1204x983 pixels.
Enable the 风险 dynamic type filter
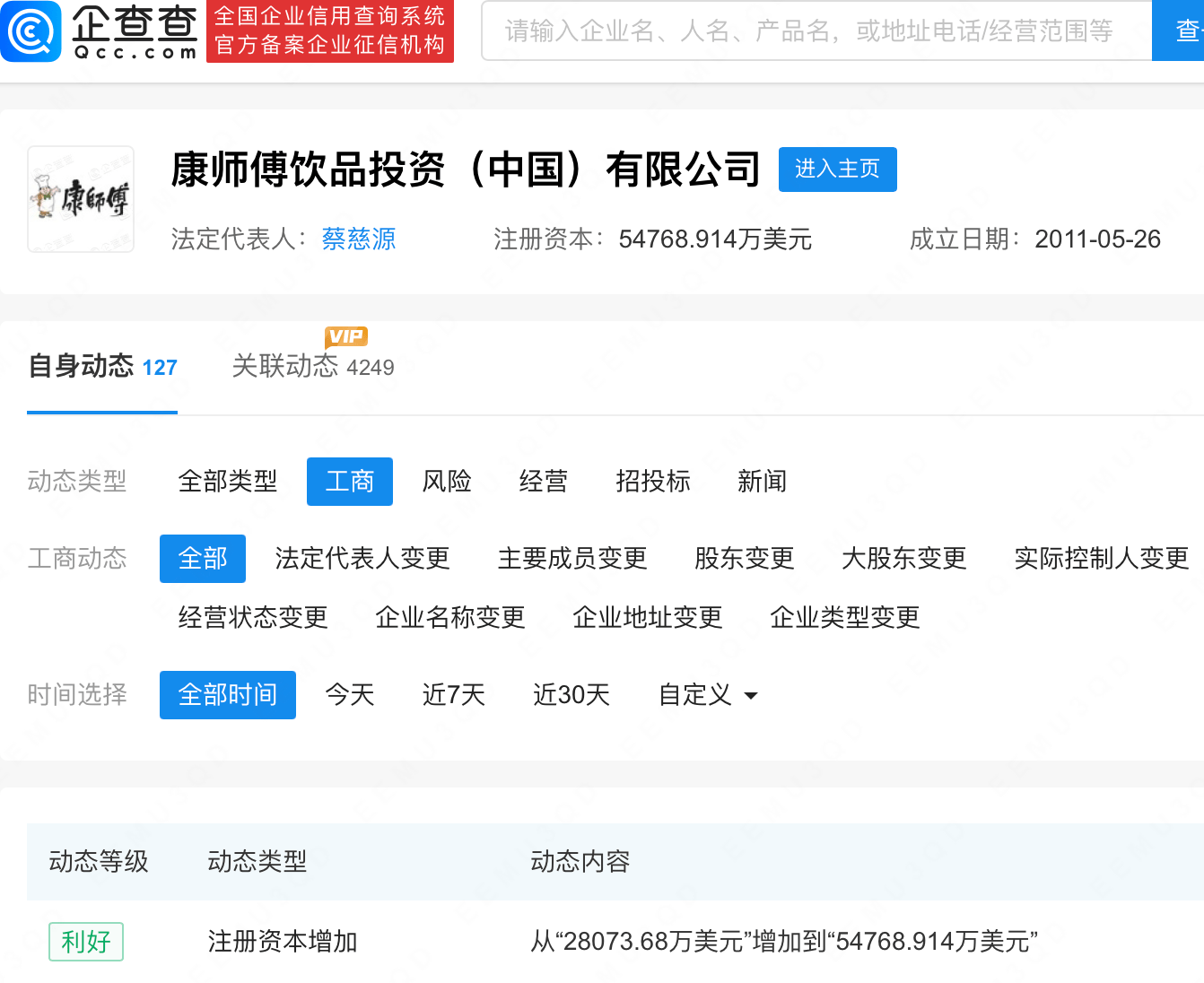click(446, 482)
